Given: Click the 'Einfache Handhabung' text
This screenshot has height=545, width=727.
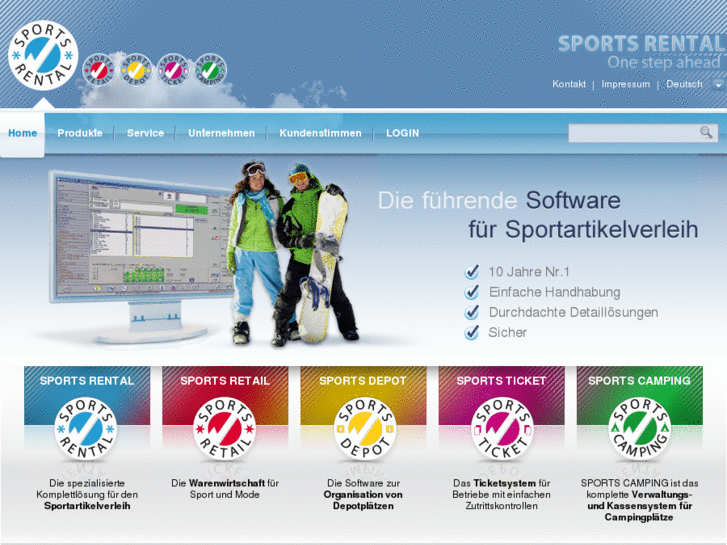Looking at the screenshot, I should [x=555, y=292].
